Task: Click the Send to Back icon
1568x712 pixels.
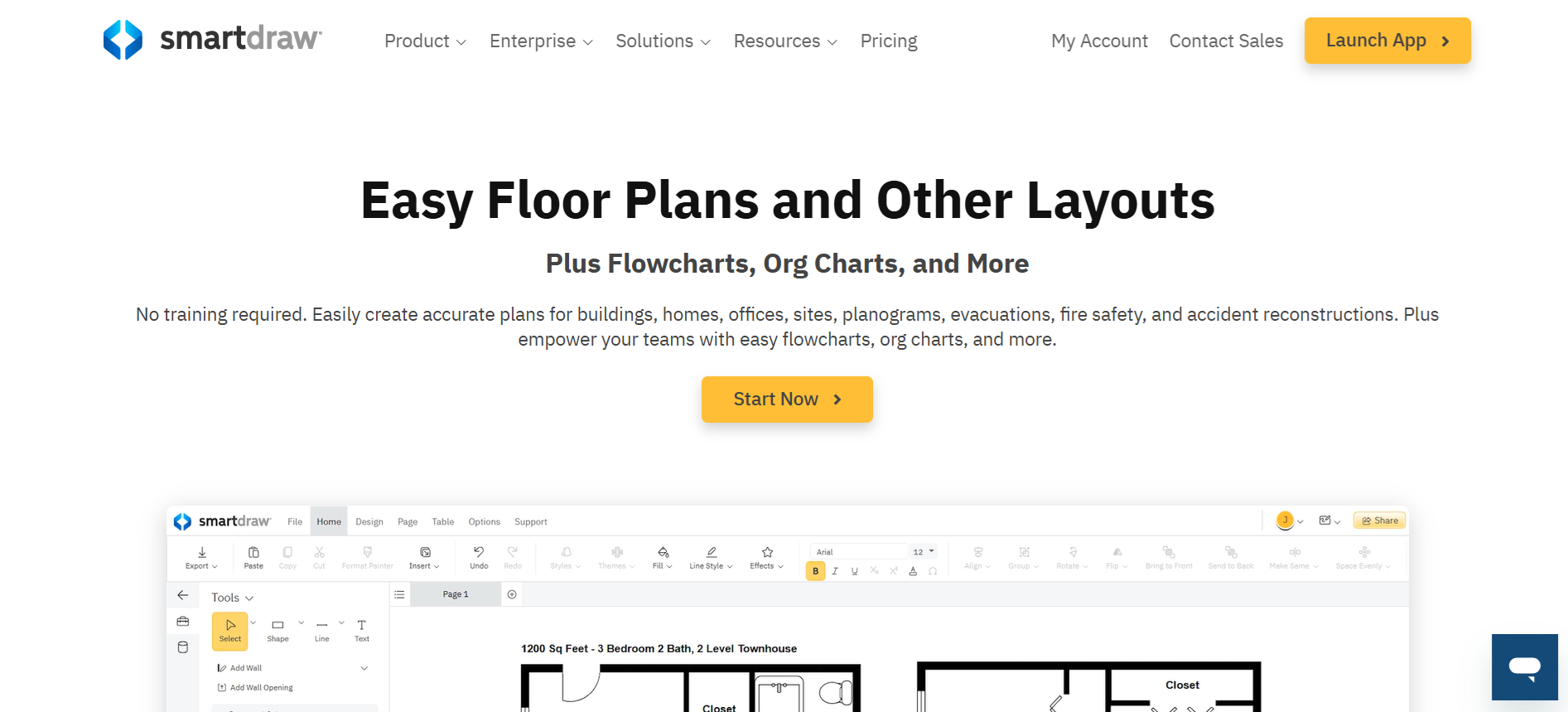Action: (x=1231, y=552)
